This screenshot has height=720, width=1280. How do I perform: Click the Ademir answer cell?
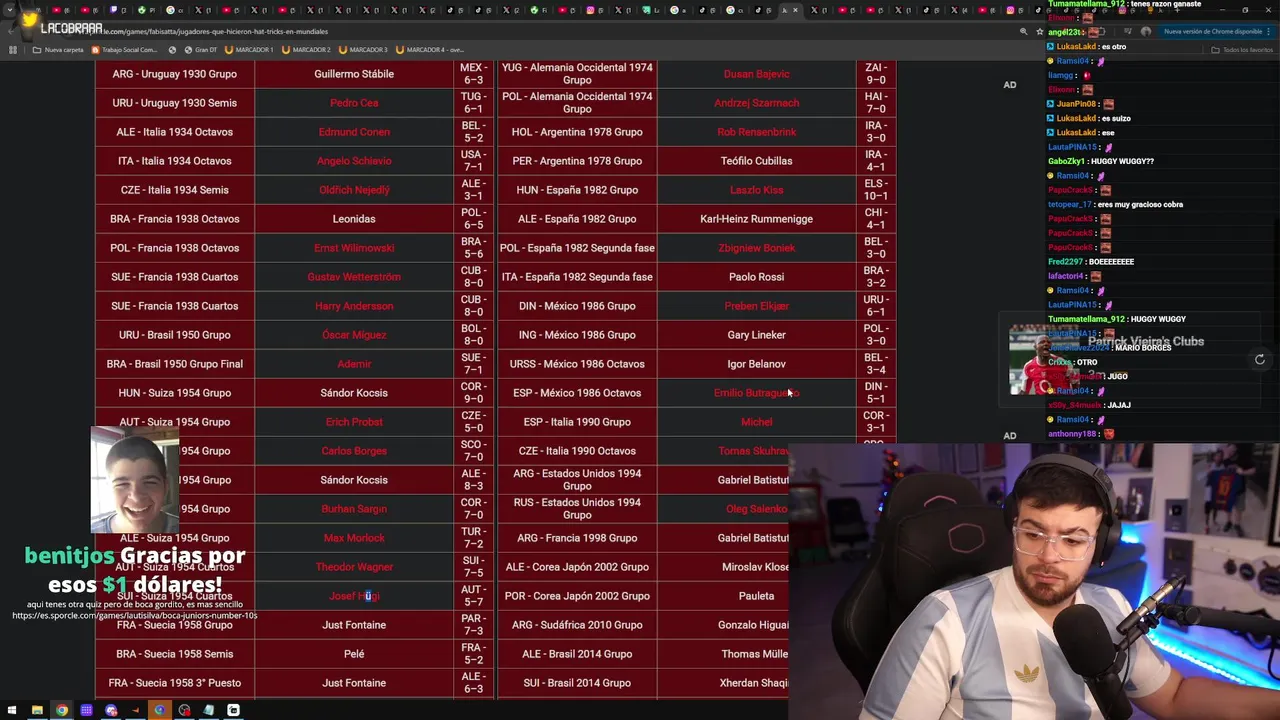(x=354, y=364)
